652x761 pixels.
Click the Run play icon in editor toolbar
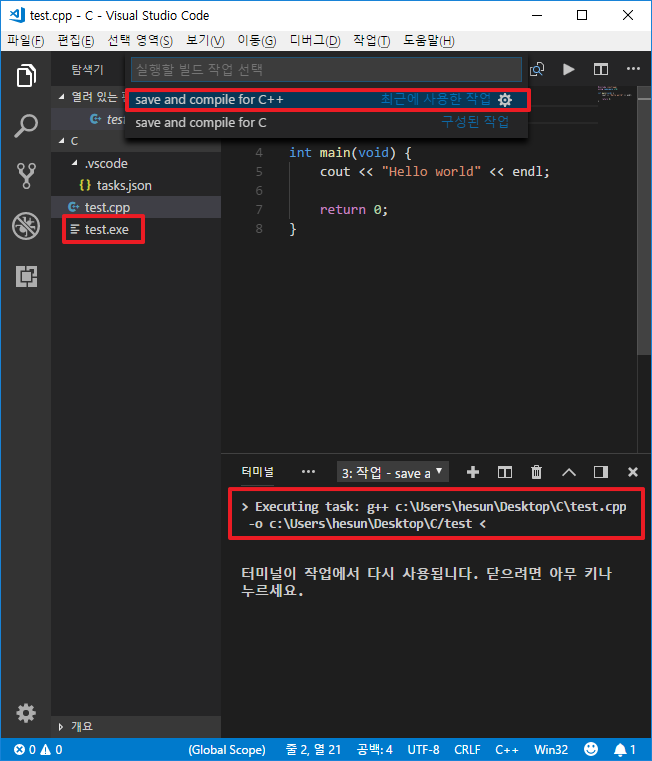[x=568, y=69]
